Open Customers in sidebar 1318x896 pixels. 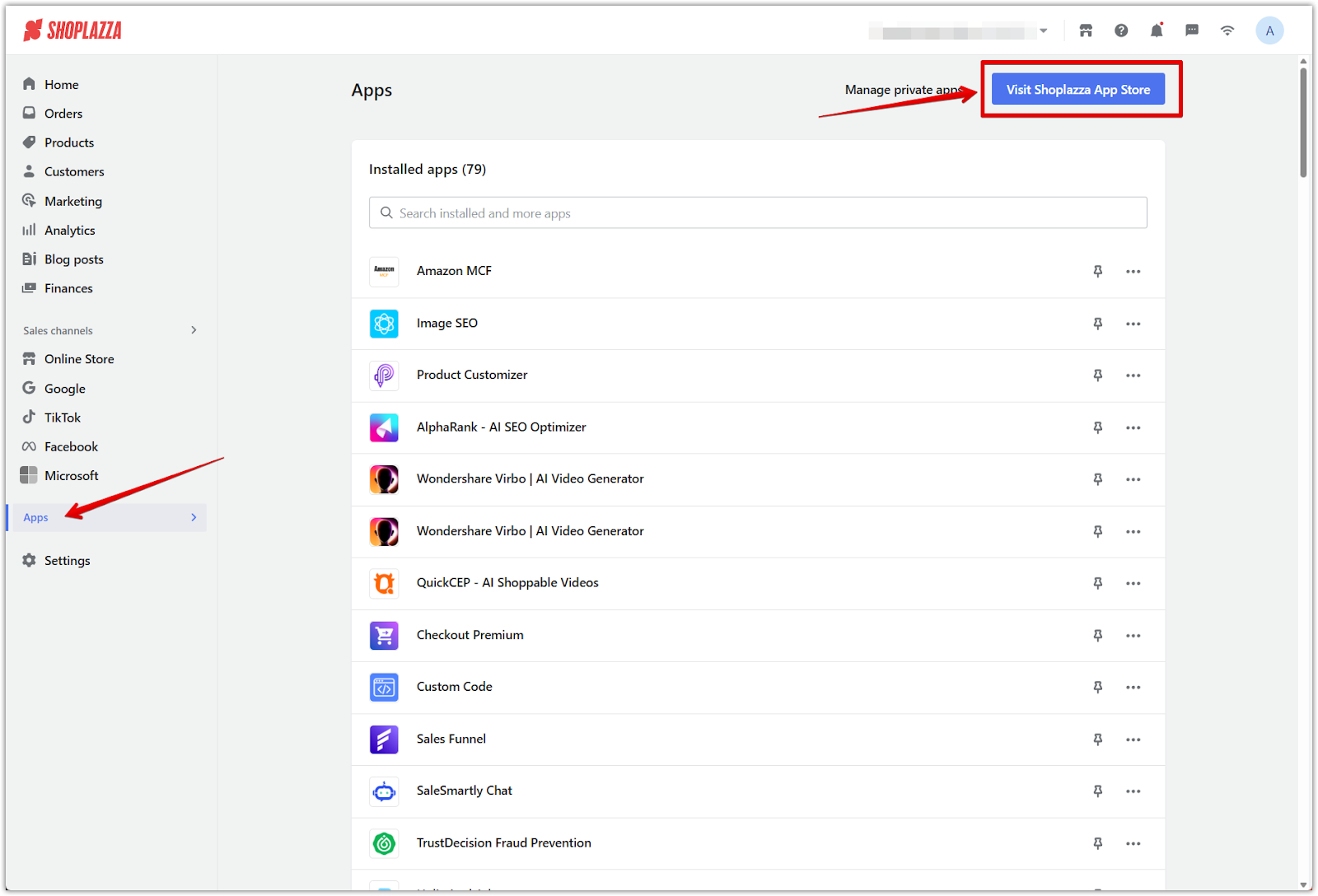(x=74, y=171)
